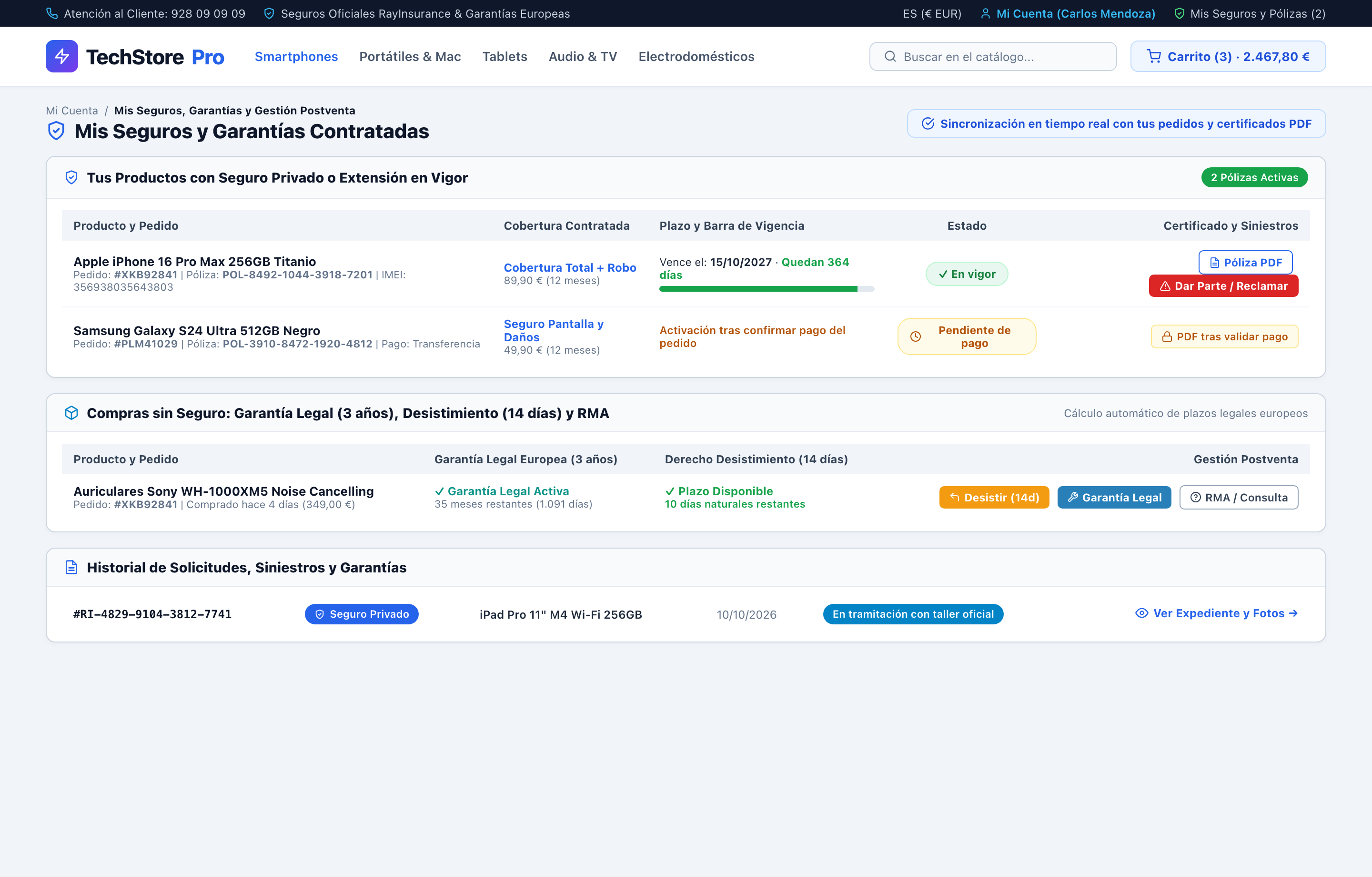Focus the Buscar en el catálogo search field

[992, 56]
